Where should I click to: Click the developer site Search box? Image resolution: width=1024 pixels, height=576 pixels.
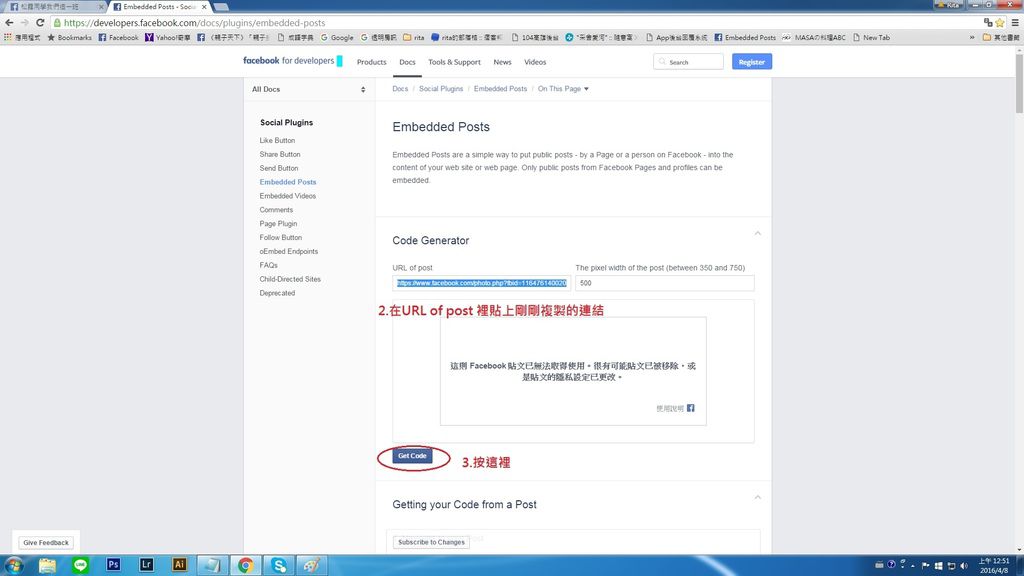coord(688,62)
